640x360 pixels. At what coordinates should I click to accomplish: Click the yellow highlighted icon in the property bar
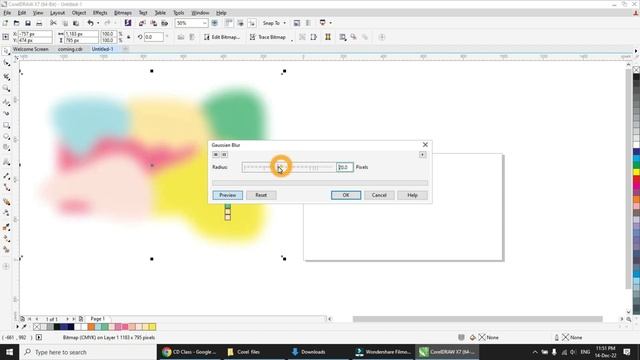tap(328, 37)
